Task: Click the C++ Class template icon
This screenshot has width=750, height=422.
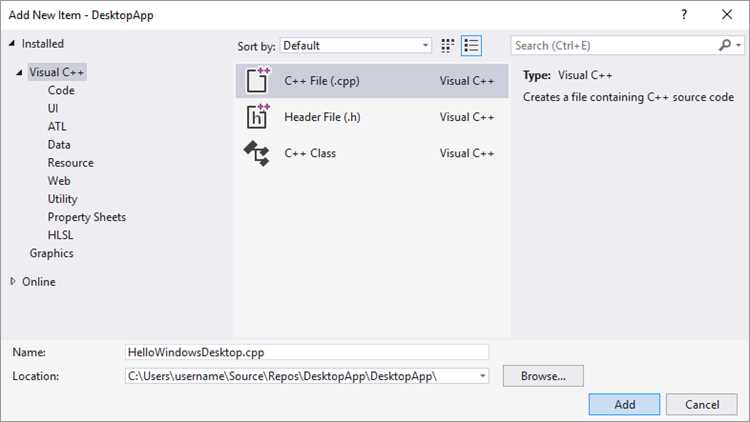Action: [x=257, y=153]
